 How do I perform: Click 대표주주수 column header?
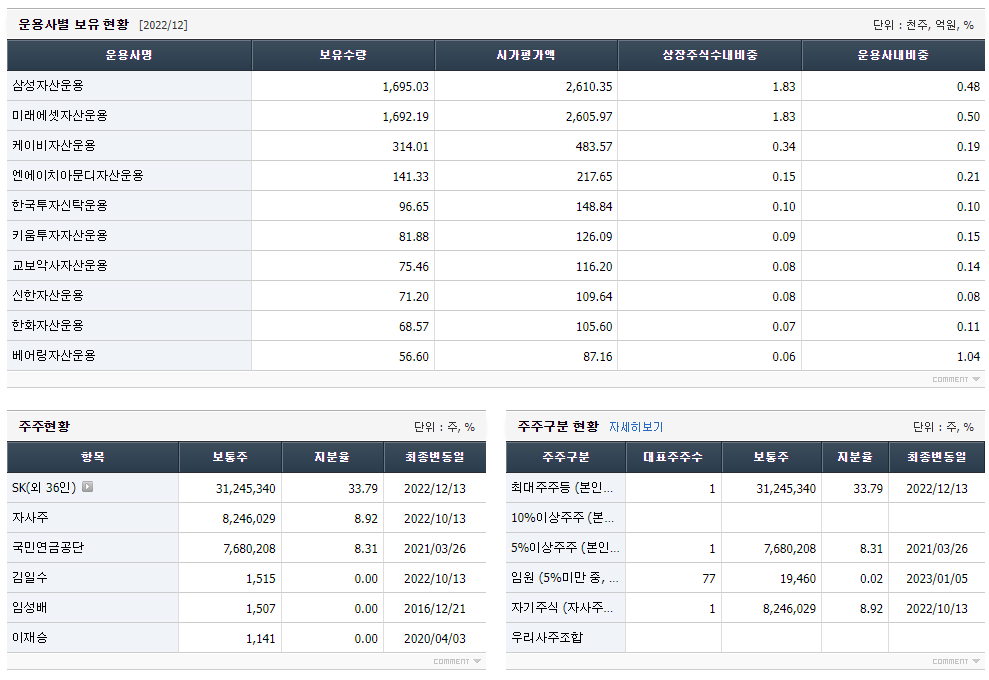tap(673, 457)
